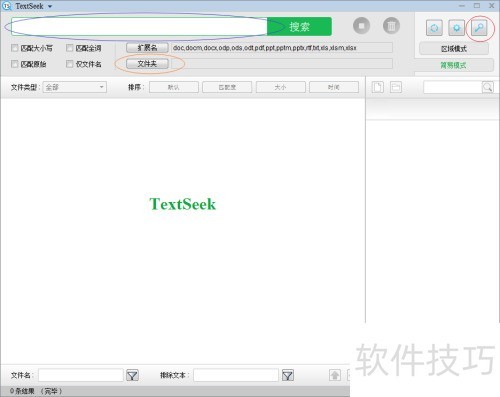Maximize the TextSeek window
Viewport: 500px width, 397px height.
tap(477, 6)
